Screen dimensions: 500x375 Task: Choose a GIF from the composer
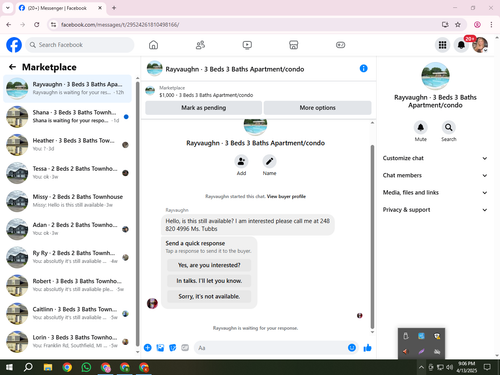coord(185,348)
